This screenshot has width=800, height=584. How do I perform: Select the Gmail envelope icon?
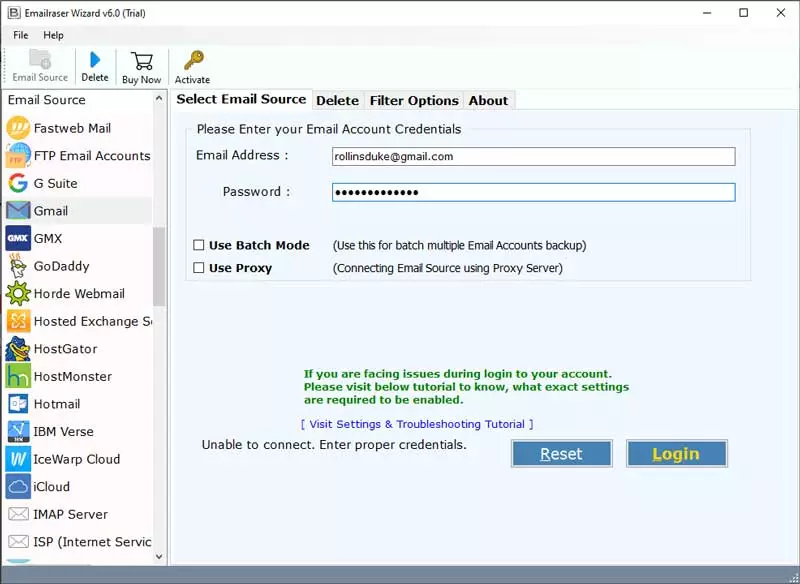[x=18, y=211]
